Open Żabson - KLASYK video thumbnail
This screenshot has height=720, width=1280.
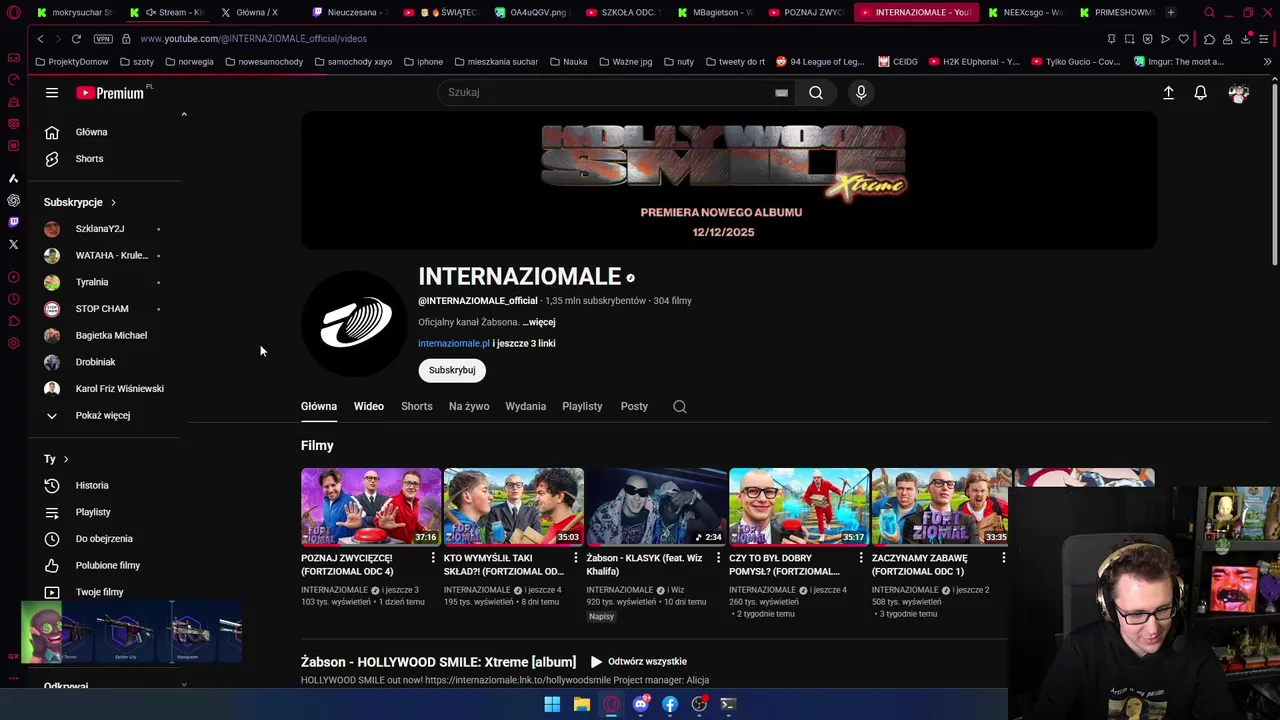(x=656, y=507)
